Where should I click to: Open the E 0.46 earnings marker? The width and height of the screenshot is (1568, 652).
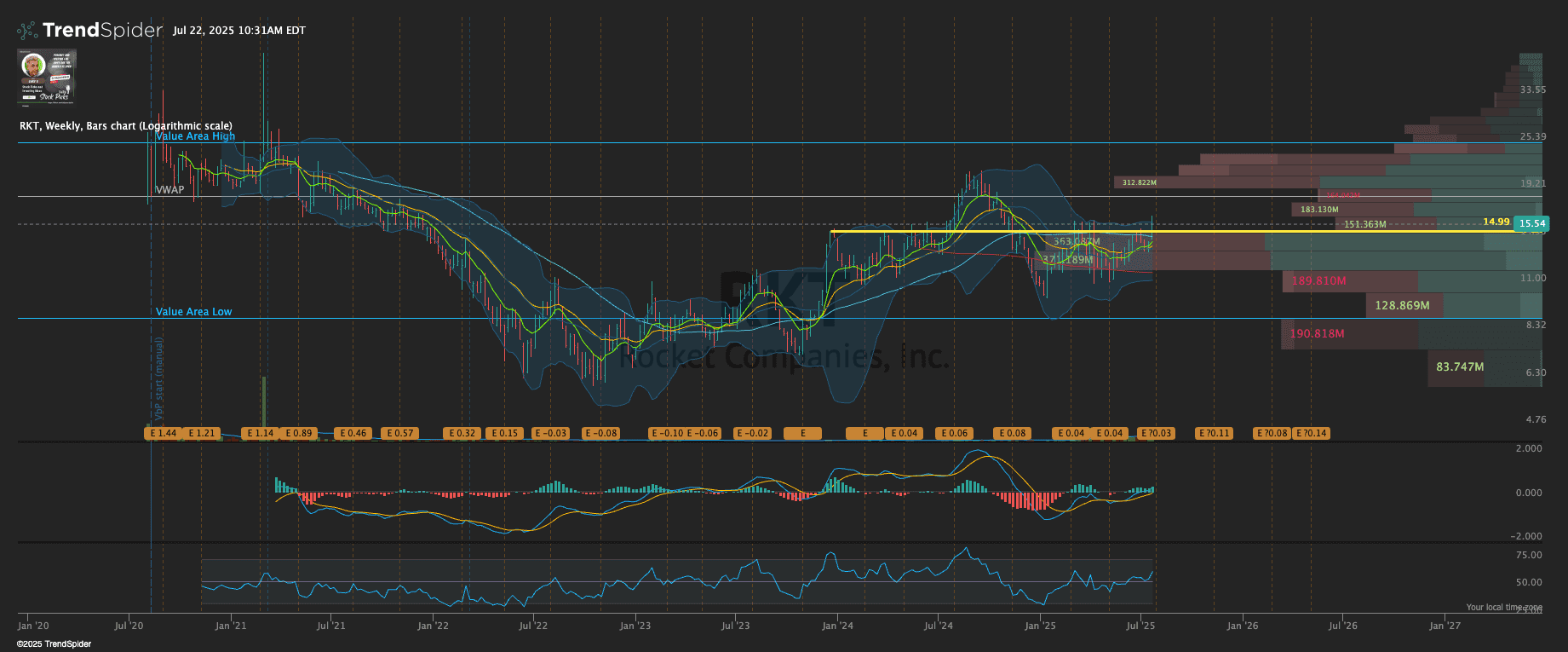[353, 433]
